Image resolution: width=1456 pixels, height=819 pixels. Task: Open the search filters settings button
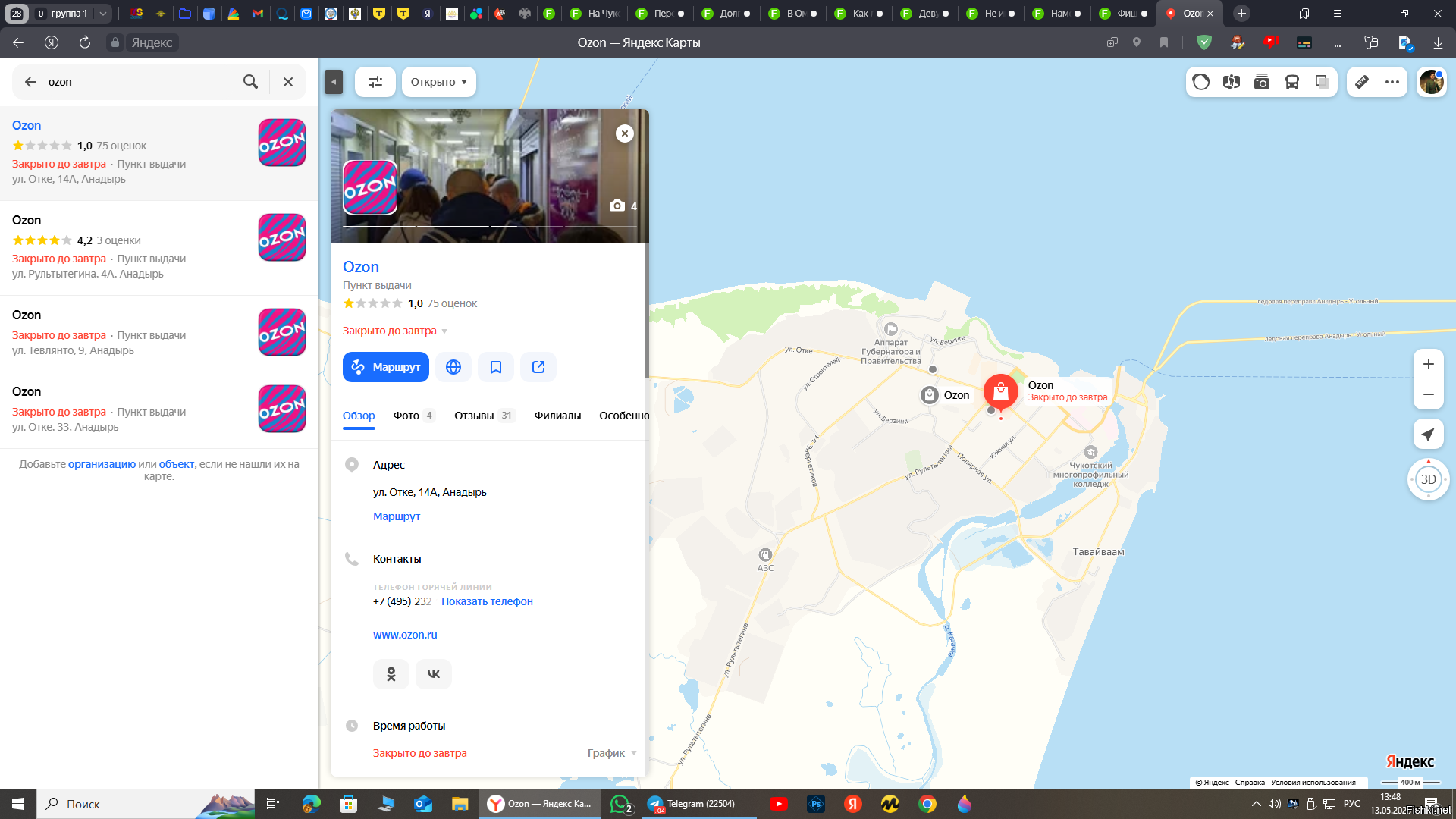(375, 82)
